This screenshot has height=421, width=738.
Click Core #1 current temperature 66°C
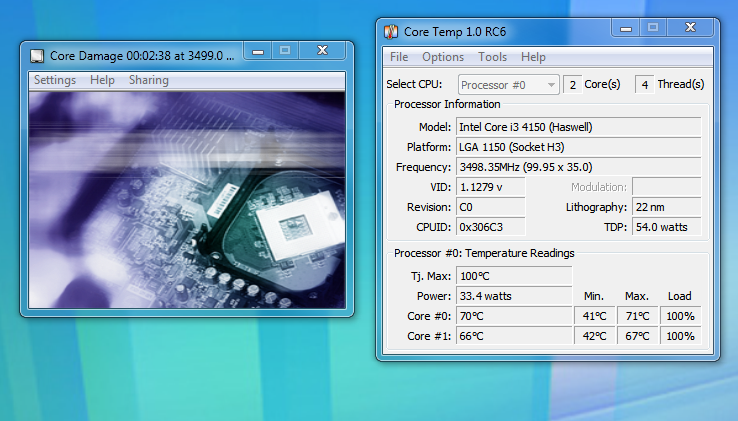(x=514, y=336)
